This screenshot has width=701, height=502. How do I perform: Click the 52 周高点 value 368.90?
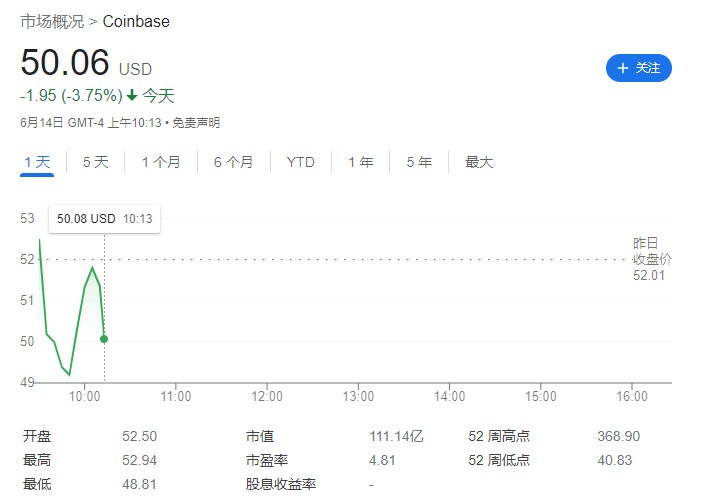[617, 436]
